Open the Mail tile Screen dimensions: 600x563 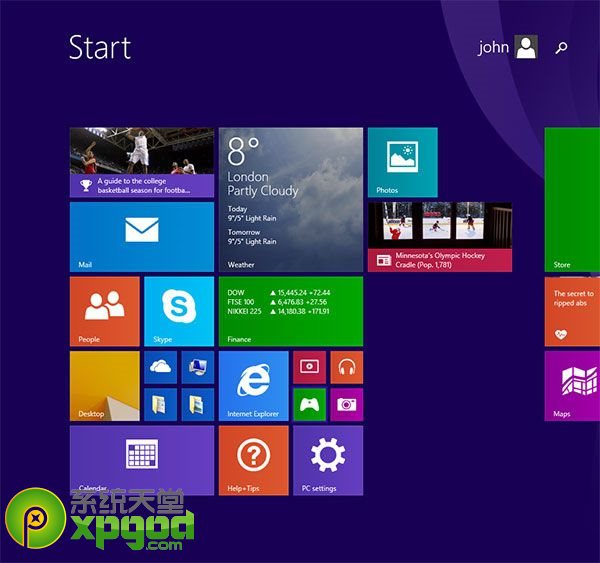pos(142,237)
